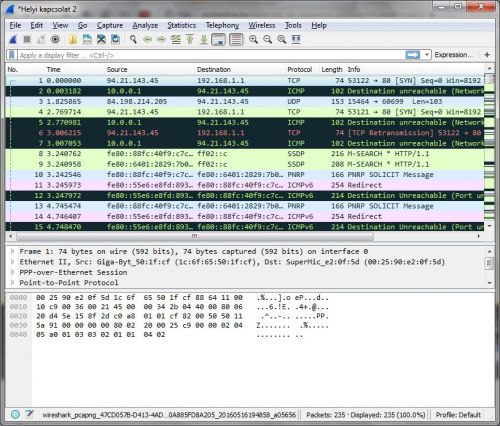Viewport: 500px width, 426px height.
Task: Stop the running packet capture
Action: pos(27,40)
